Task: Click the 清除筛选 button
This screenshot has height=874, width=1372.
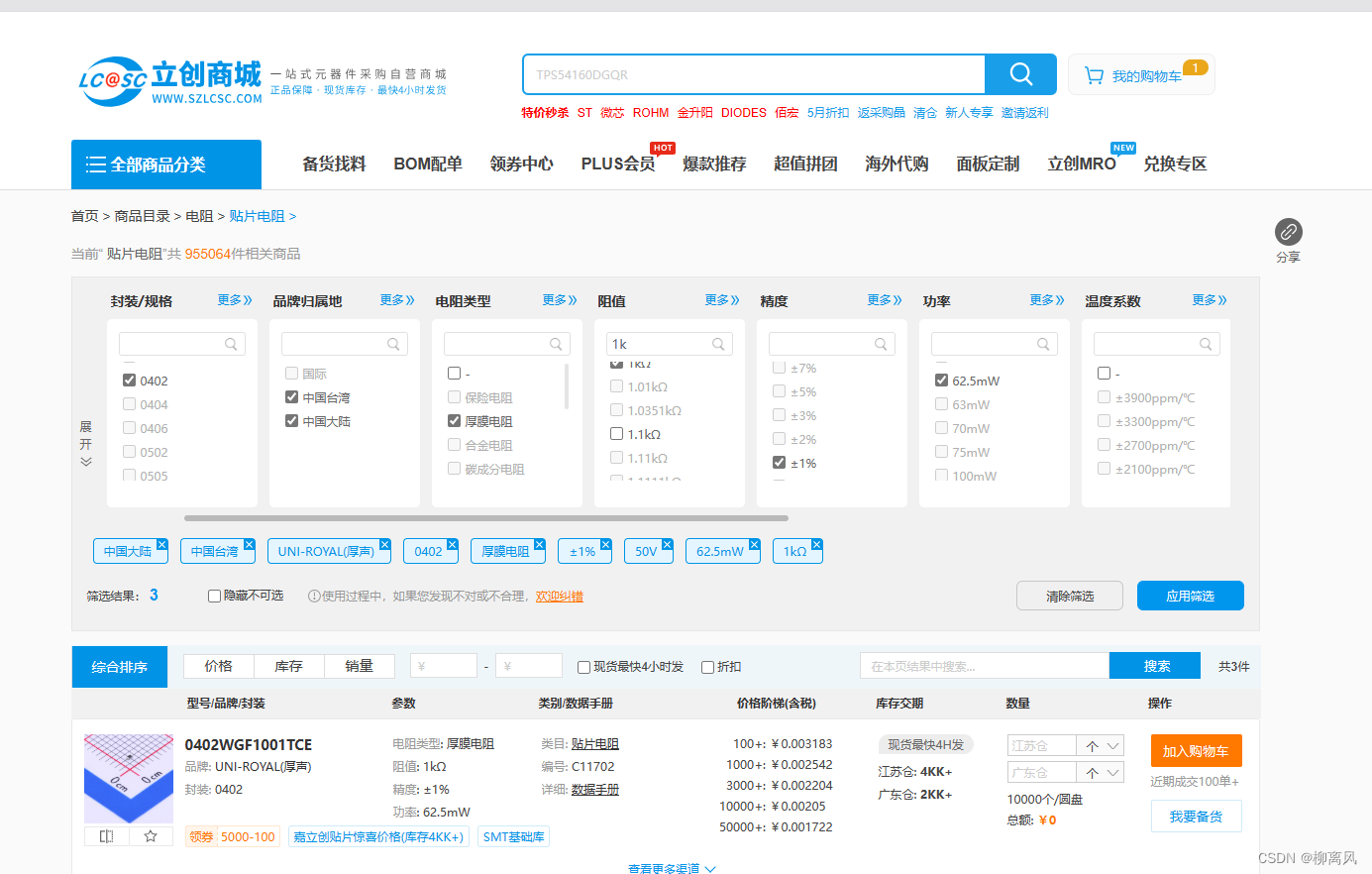Action: pos(1070,596)
